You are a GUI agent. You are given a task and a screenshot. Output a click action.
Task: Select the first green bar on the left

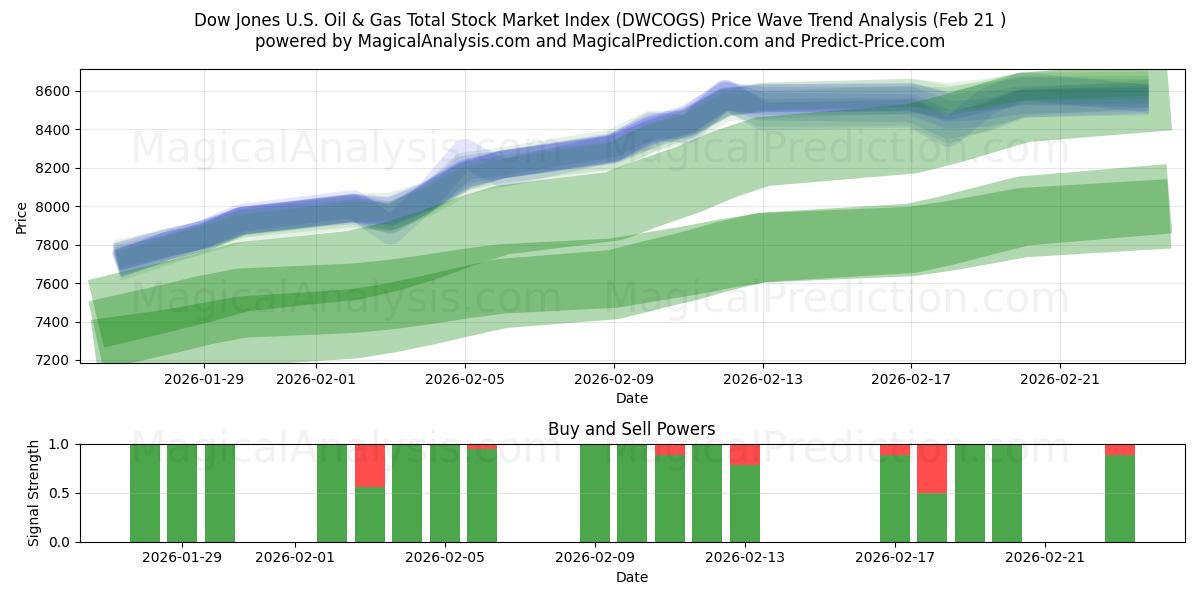tap(142, 490)
